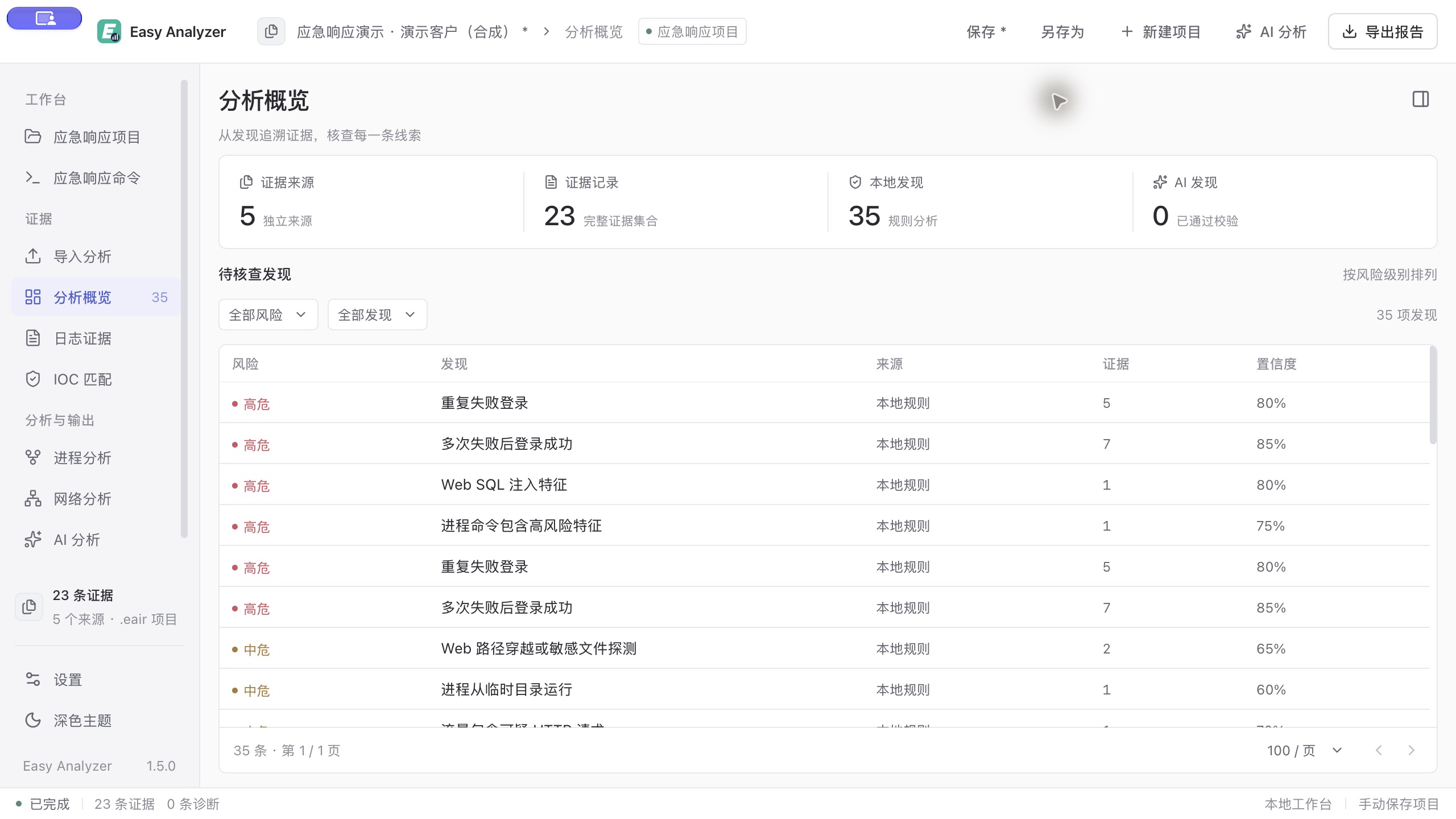Open 应急响应命令 terminal icon
Image resolution: width=1456 pixels, height=819 pixels.
(33, 177)
